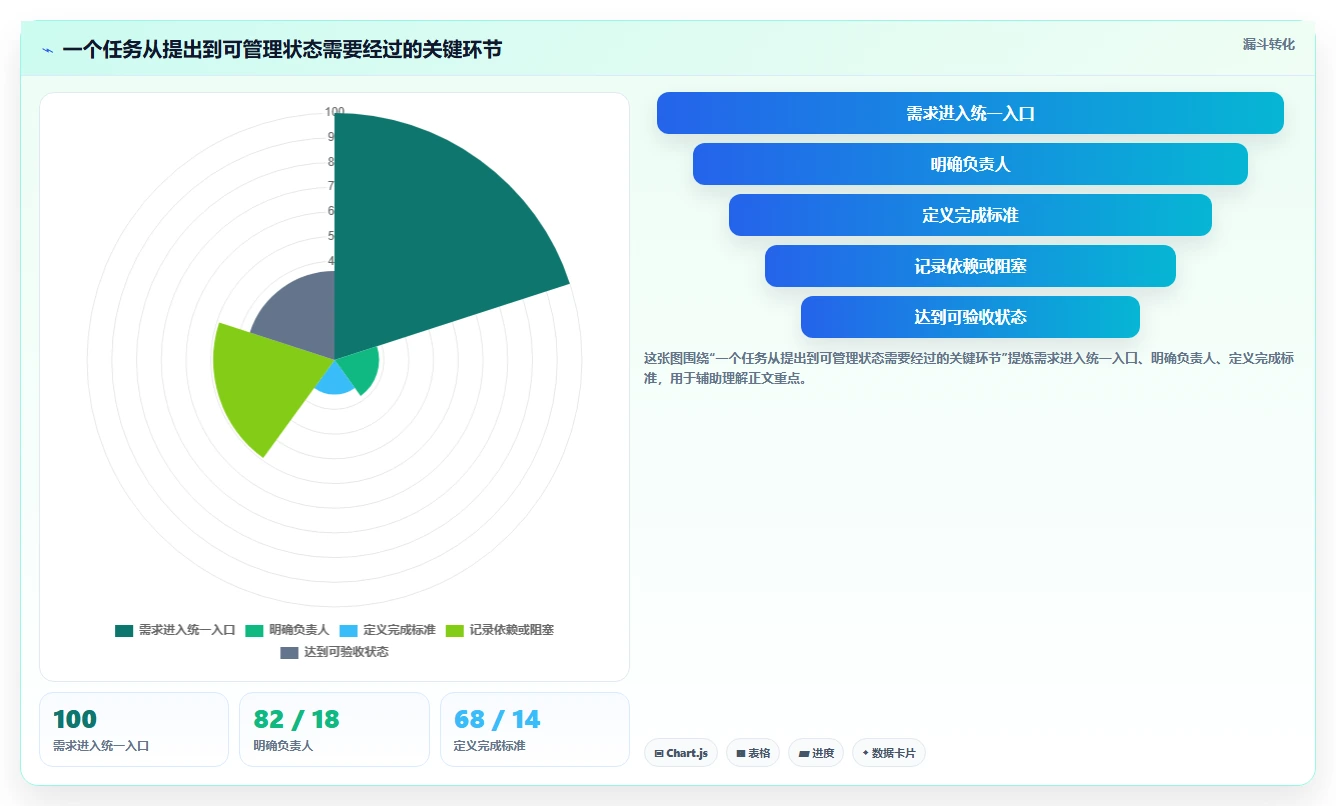Click the 达到可验收状态 legend text
This screenshot has height=806, width=1336.
click(346, 652)
